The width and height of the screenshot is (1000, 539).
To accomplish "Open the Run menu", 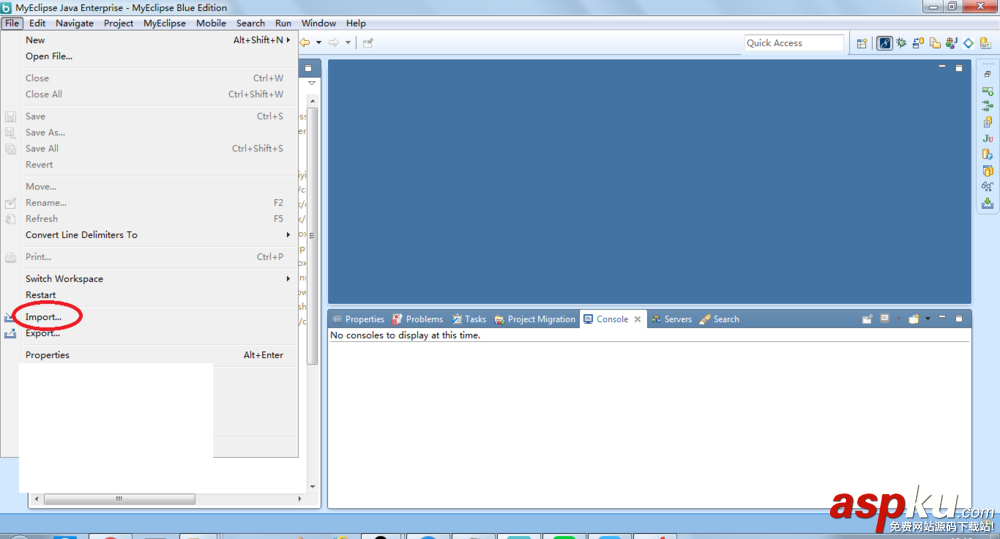I will (283, 23).
